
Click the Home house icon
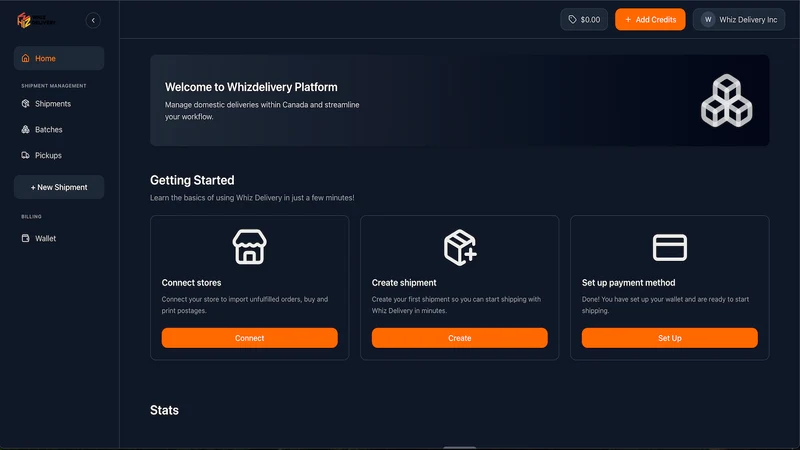(26, 58)
